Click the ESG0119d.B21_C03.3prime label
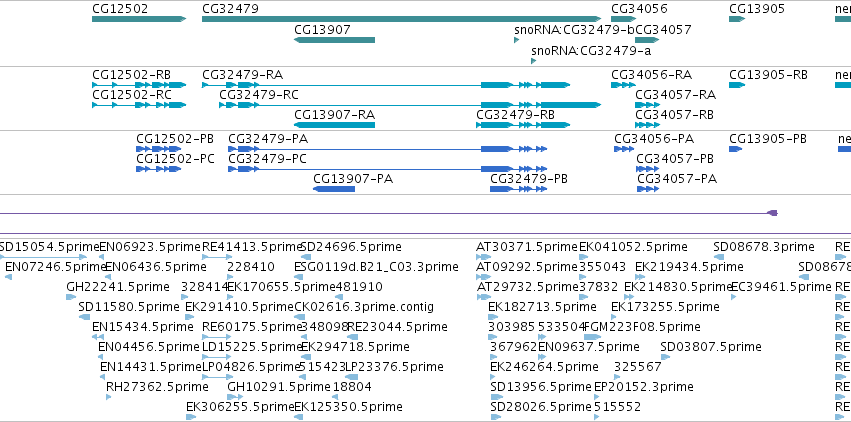Viewport: 851px width, 422px height. click(x=376, y=267)
